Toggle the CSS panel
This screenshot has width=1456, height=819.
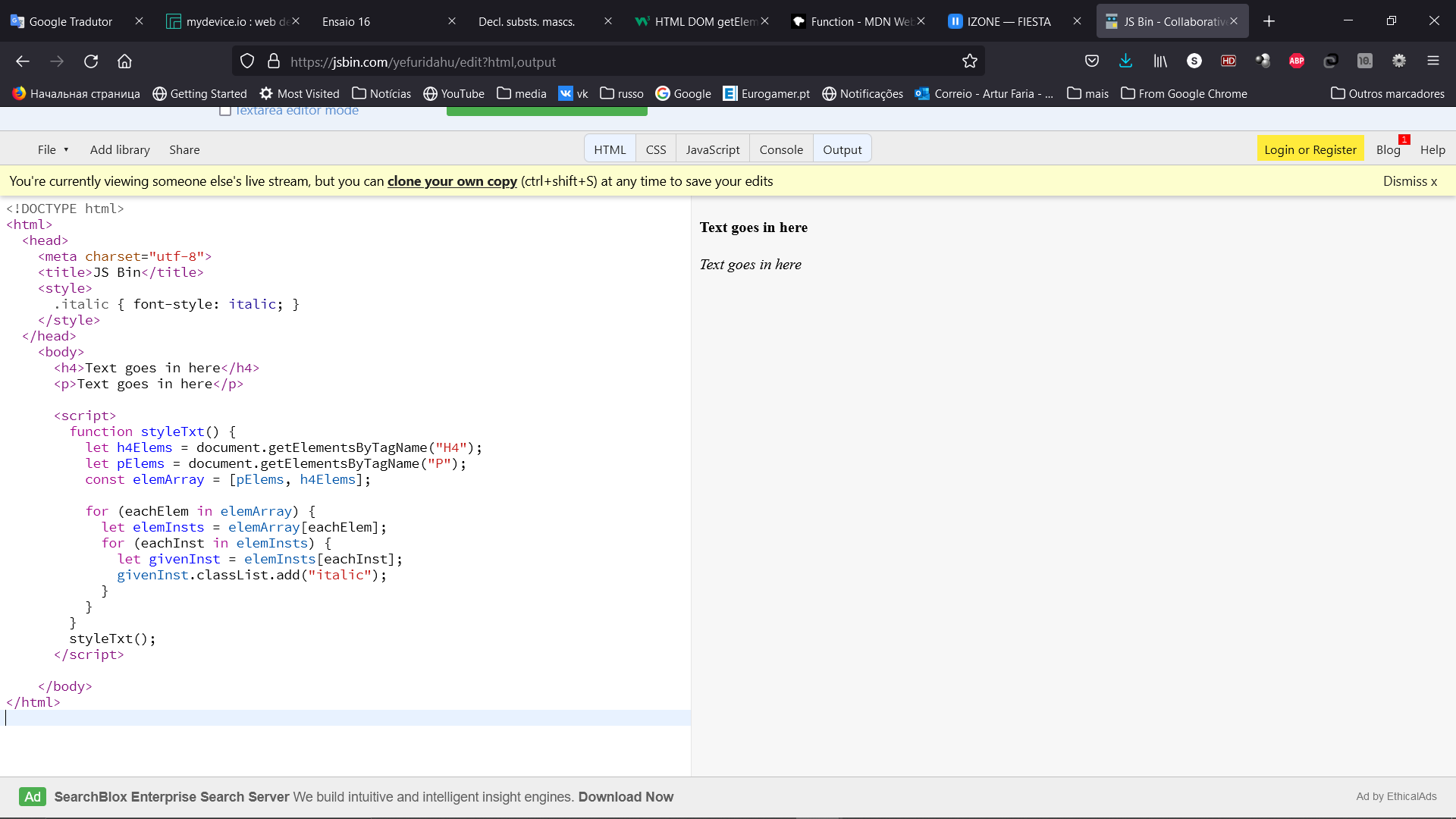pyautogui.click(x=656, y=149)
